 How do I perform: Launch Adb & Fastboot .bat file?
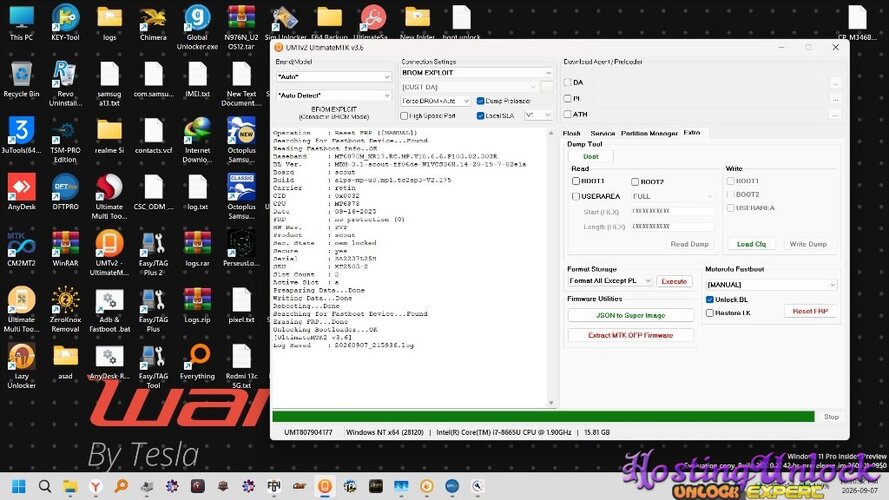point(109,309)
